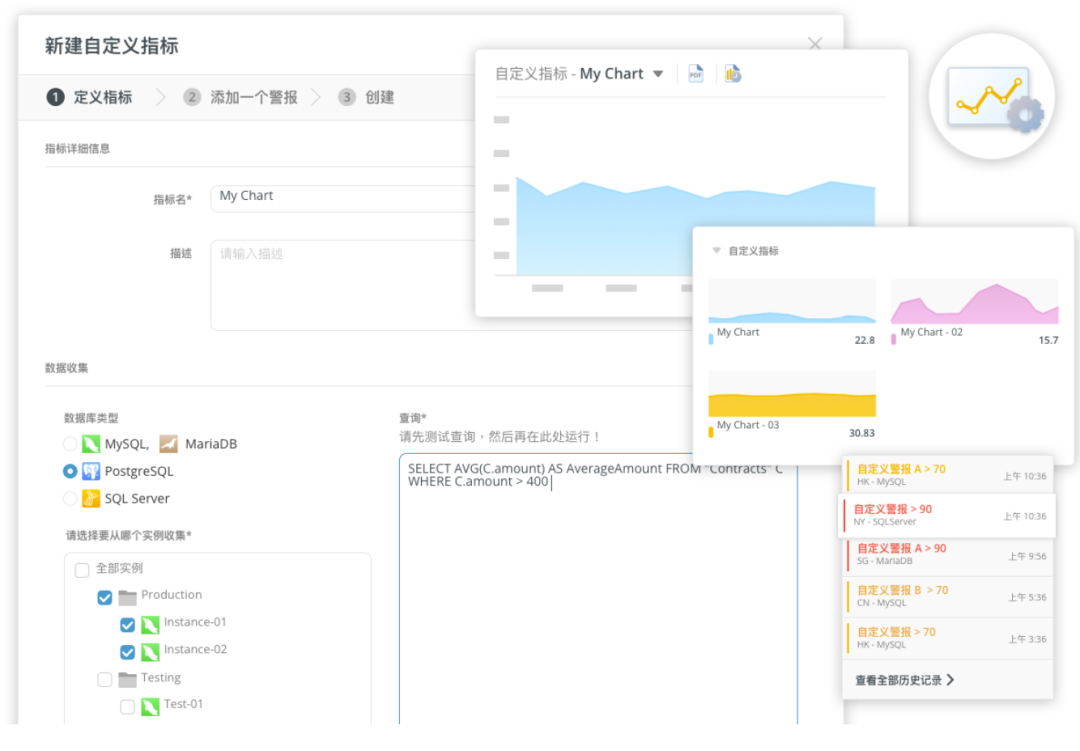
Task: Open alert 自定义警报 B > 70 CN-MySQL
Action: point(948,596)
